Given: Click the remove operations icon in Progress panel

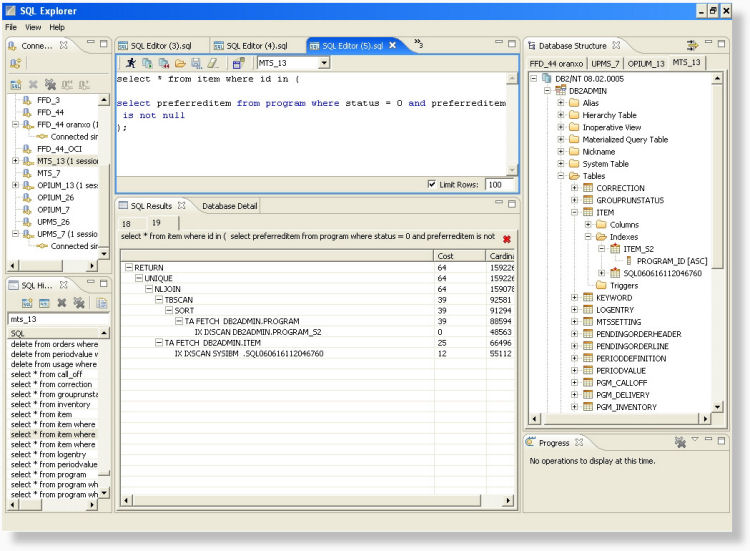Looking at the screenshot, I should pyautogui.click(x=680, y=442).
